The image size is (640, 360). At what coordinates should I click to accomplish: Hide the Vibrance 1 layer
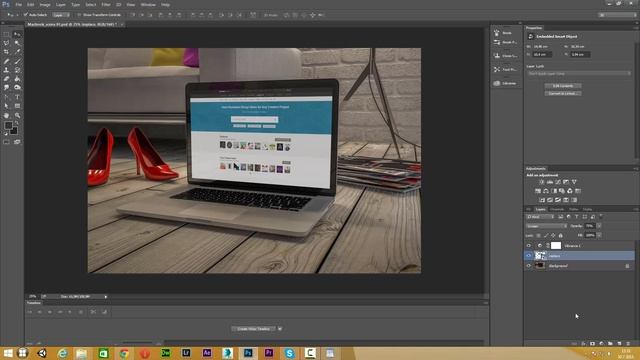(x=529, y=246)
